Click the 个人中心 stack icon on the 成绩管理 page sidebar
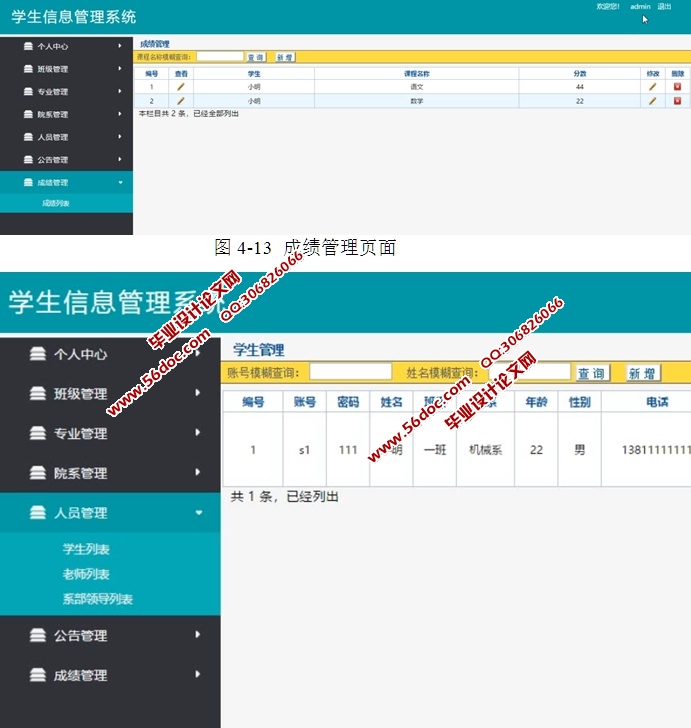Viewport: 691px width, 728px height. click(28, 46)
